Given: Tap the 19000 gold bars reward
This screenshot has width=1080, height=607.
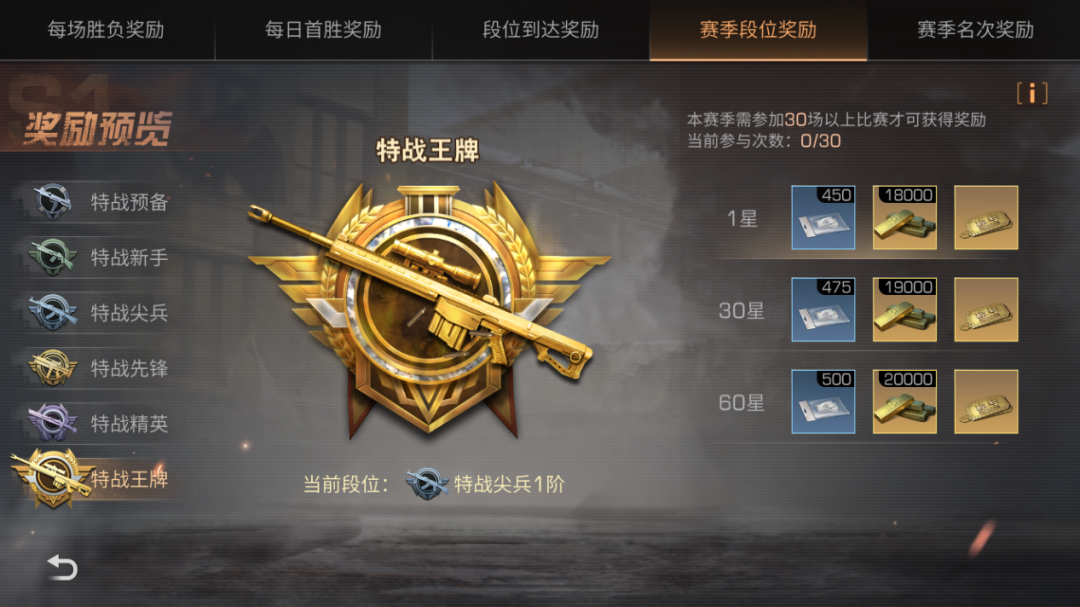Looking at the screenshot, I should click(x=904, y=309).
